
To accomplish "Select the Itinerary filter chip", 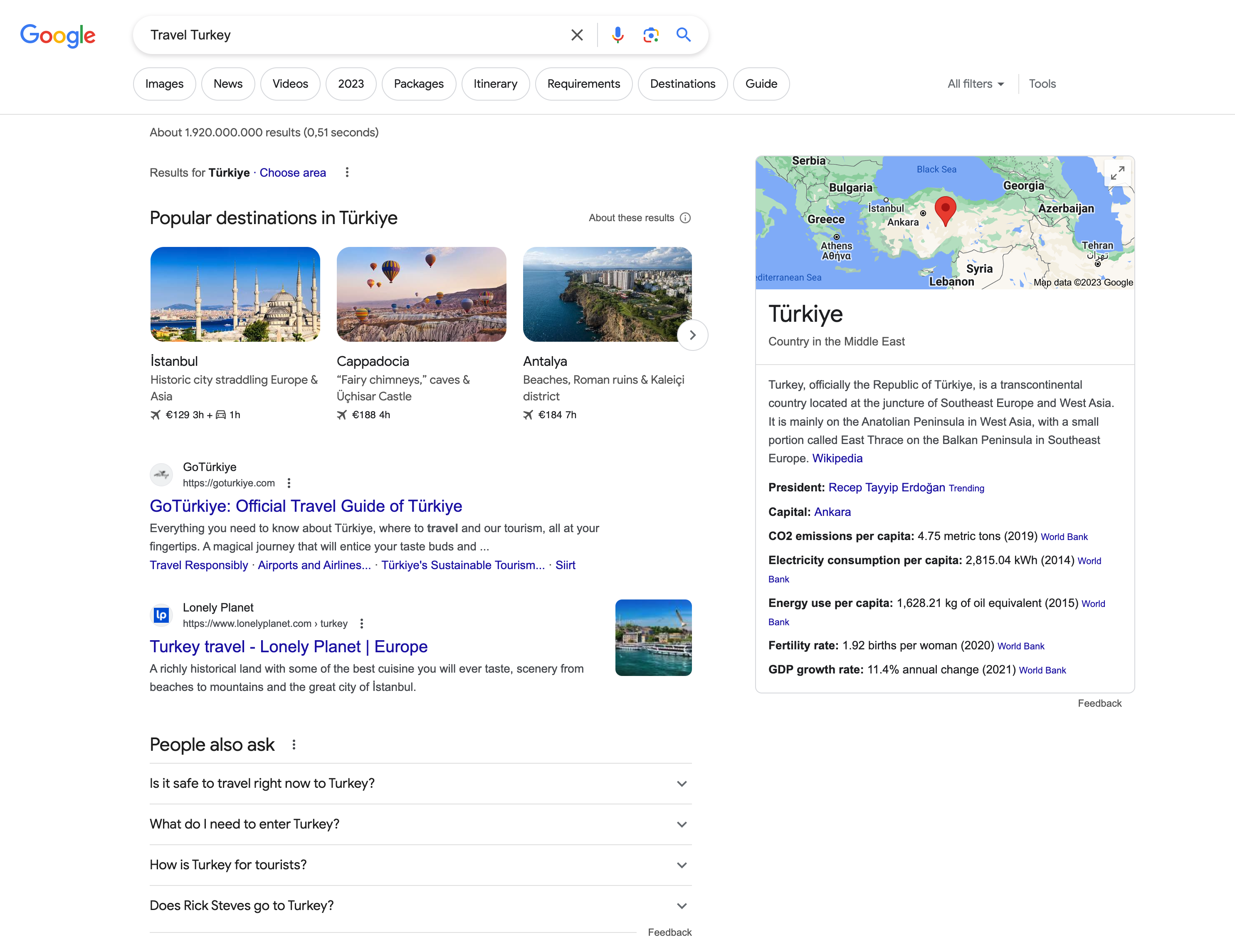I will pyautogui.click(x=495, y=84).
